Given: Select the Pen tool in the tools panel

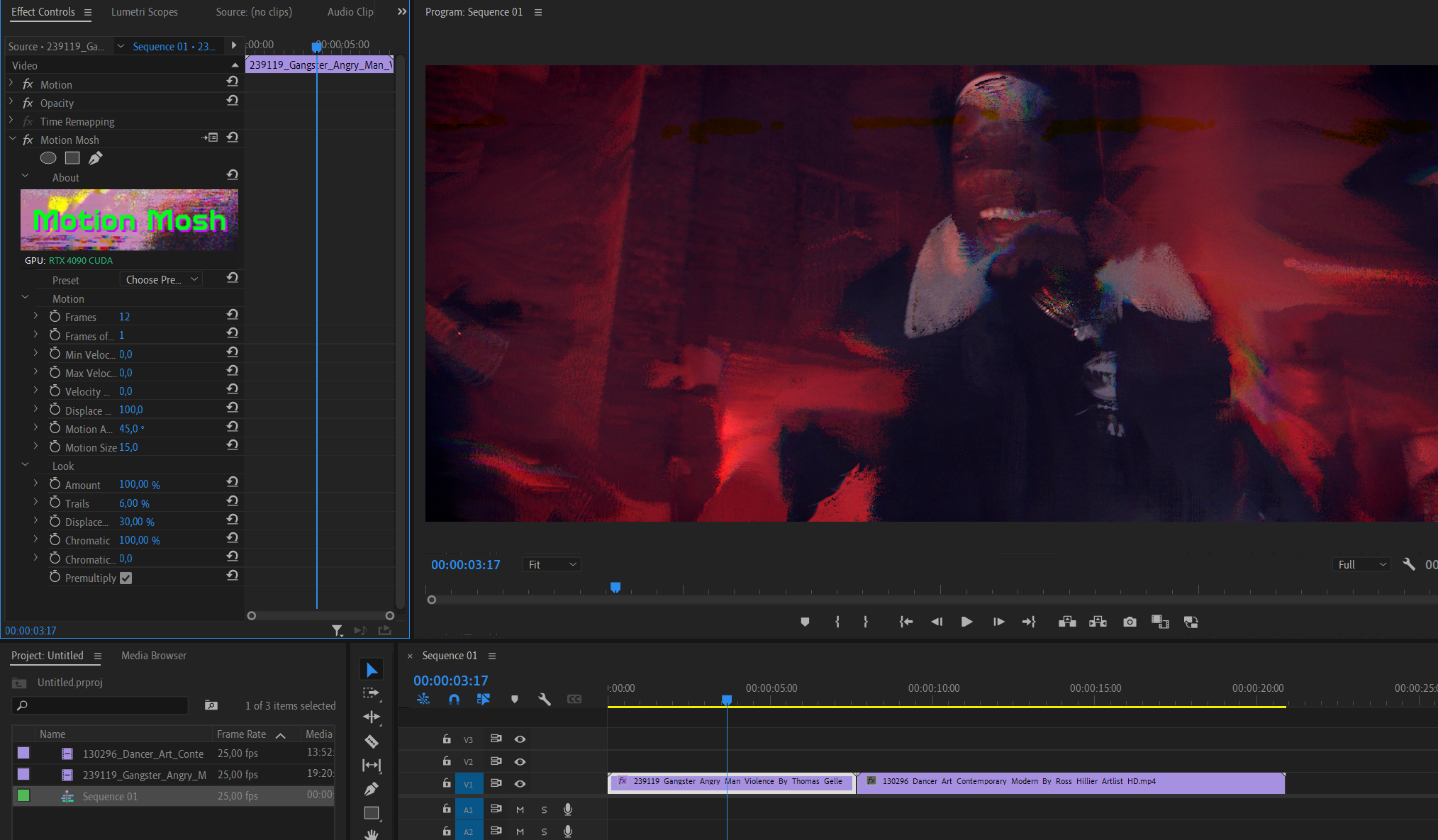Looking at the screenshot, I should point(372,789).
